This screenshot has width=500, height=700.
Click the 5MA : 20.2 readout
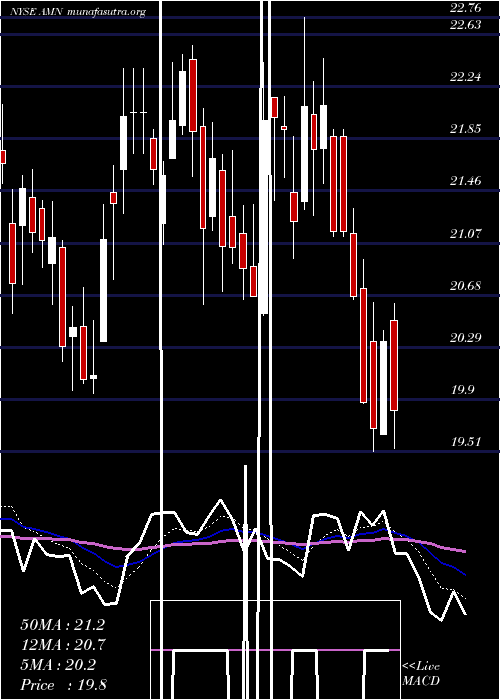58,665
